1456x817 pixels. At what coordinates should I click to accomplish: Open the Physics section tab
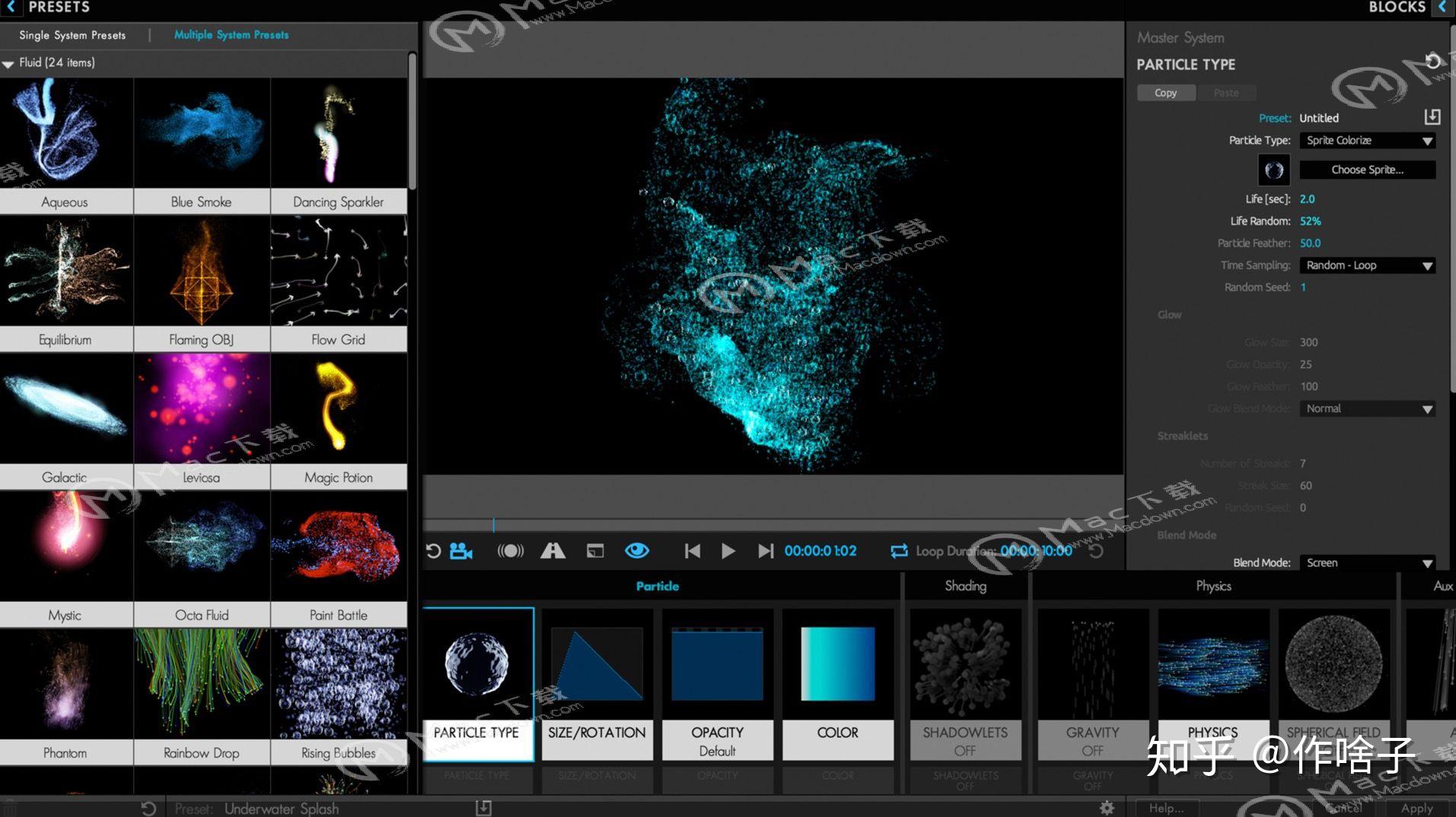coord(1212,586)
